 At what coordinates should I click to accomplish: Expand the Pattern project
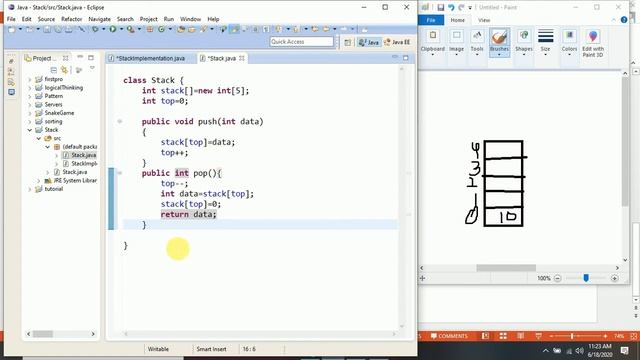click(30, 96)
